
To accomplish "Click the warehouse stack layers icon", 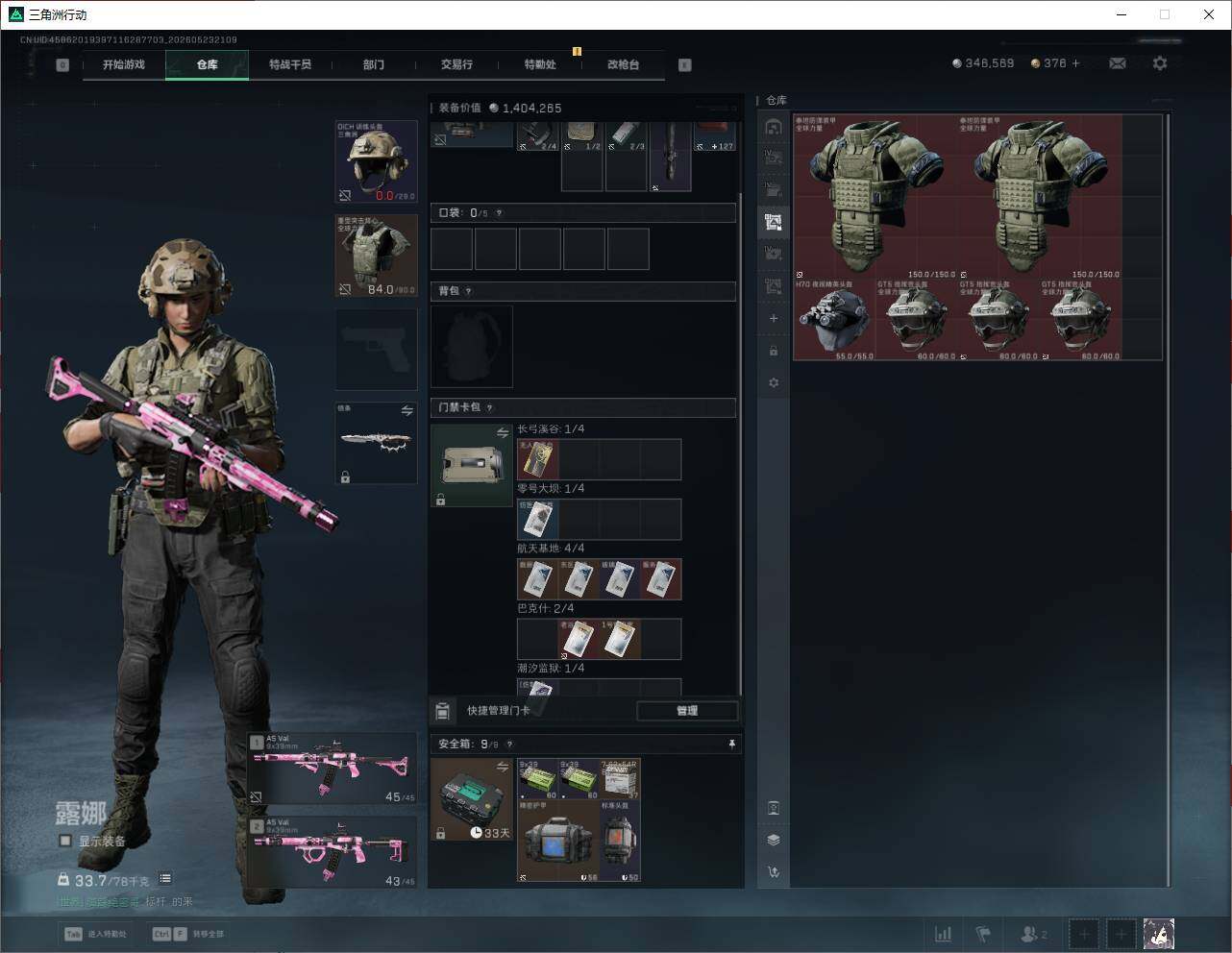I will pos(774,840).
